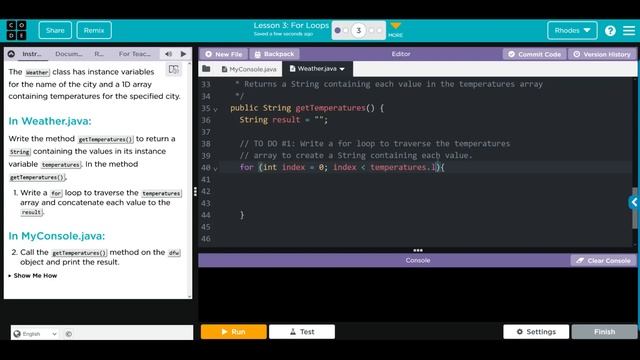Click the Finish button
Image resolution: width=640 pixels, height=360 pixels.
(604, 332)
